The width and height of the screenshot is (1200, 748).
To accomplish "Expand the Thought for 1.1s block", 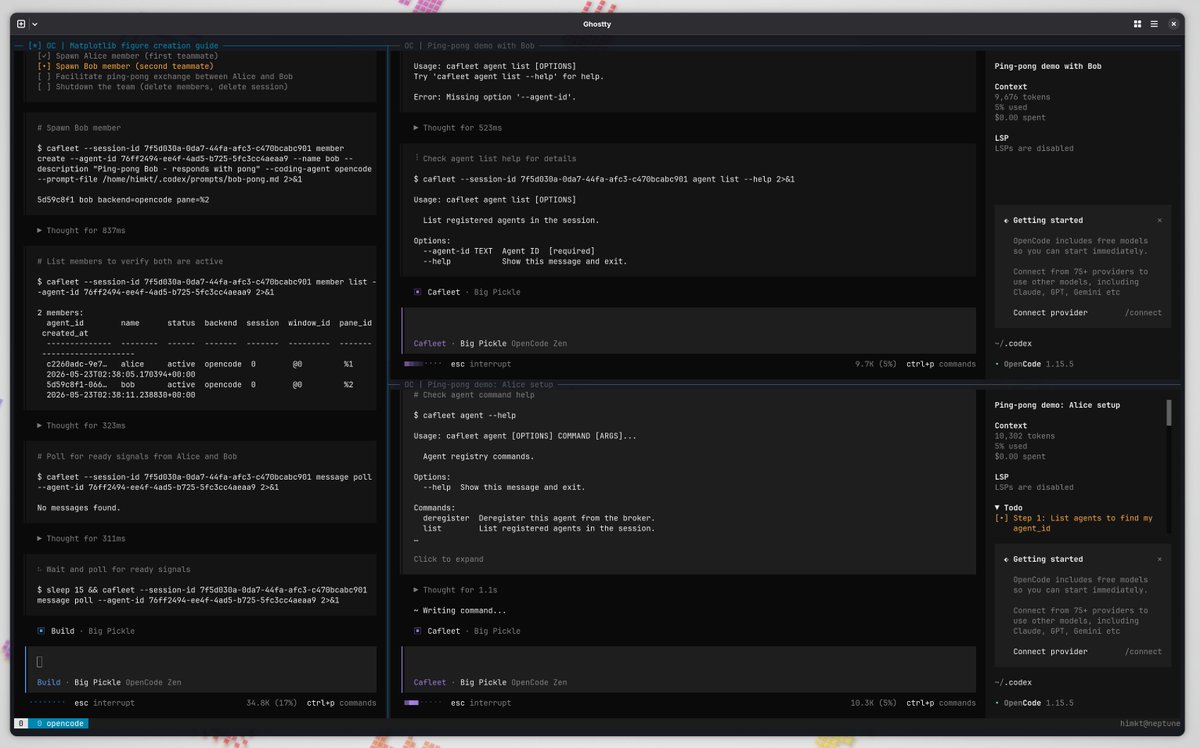I will [x=456, y=590].
